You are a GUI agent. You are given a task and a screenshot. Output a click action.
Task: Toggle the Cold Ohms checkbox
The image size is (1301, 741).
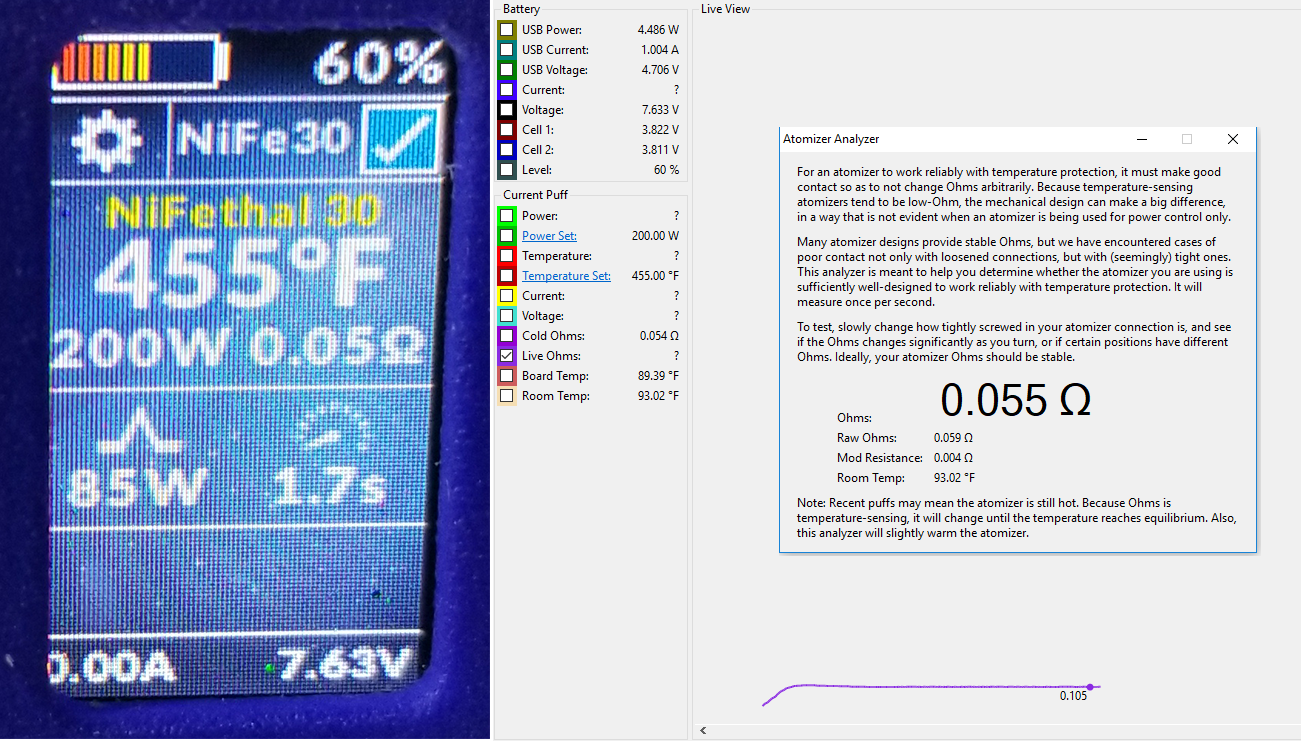click(507, 336)
